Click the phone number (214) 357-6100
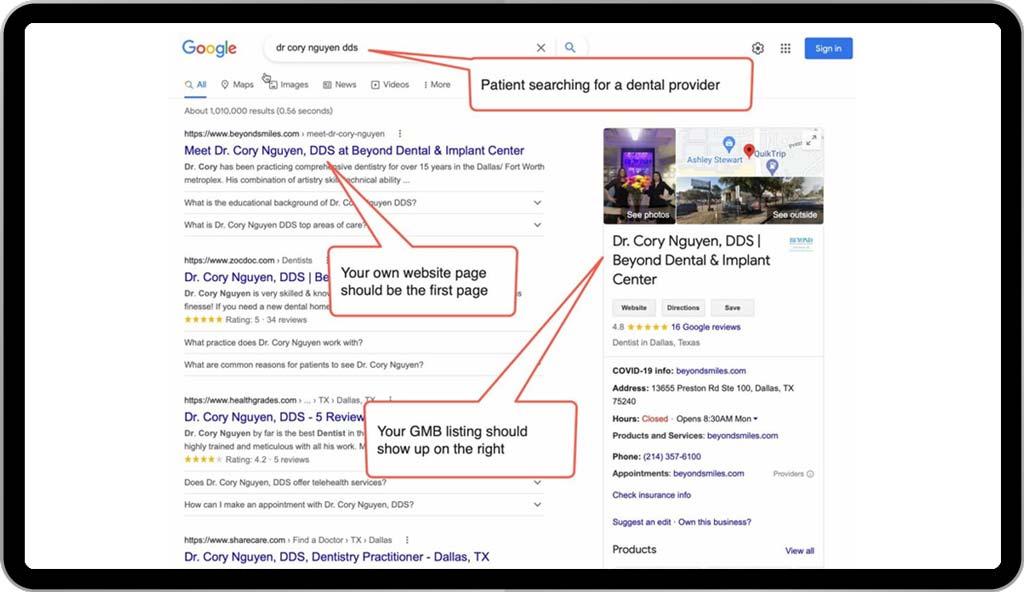 coord(672,457)
